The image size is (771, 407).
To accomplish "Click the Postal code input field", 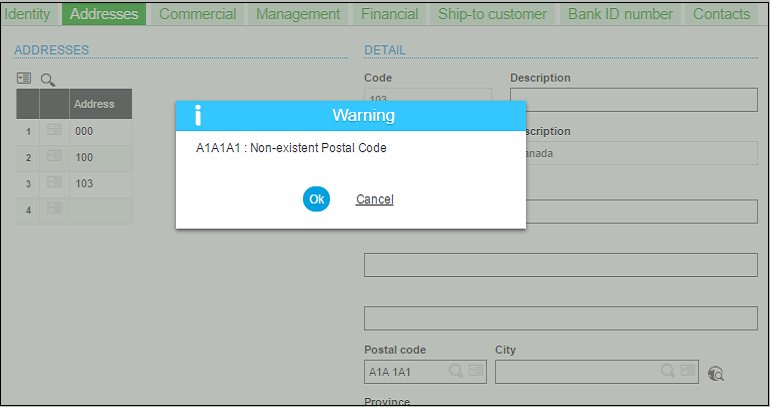I will coord(405,371).
